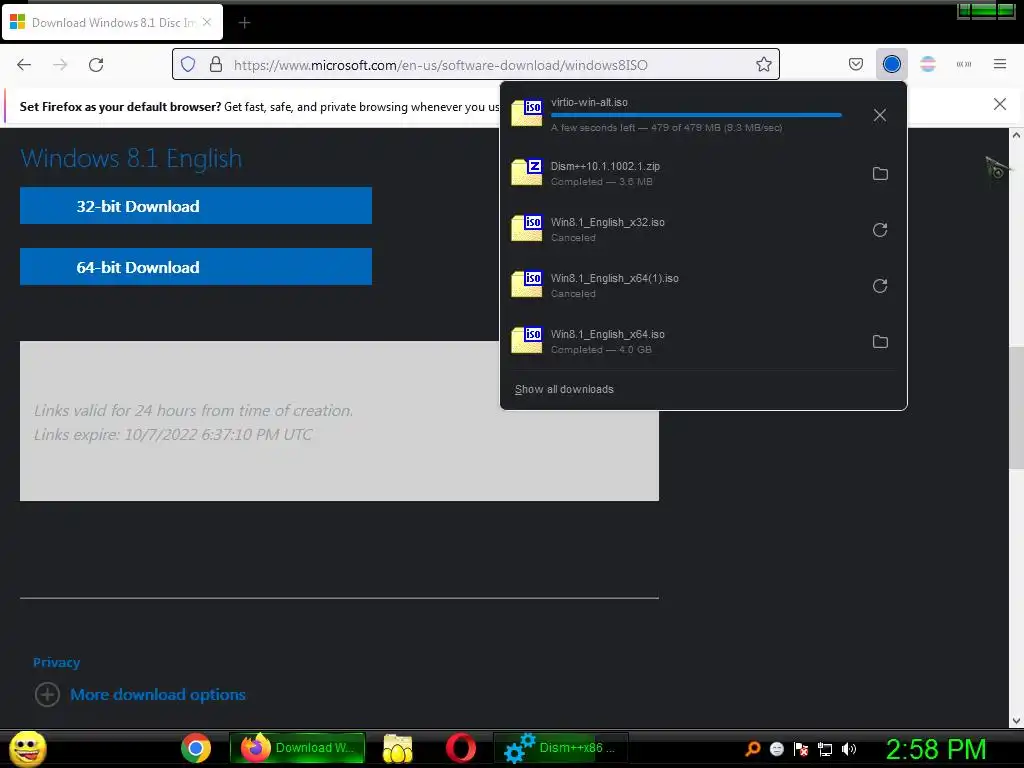This screenshot has width=1024, height=768.
Task: Click the Win8.1_English_x64(1).iso file icon
Action: coord(526,283)
